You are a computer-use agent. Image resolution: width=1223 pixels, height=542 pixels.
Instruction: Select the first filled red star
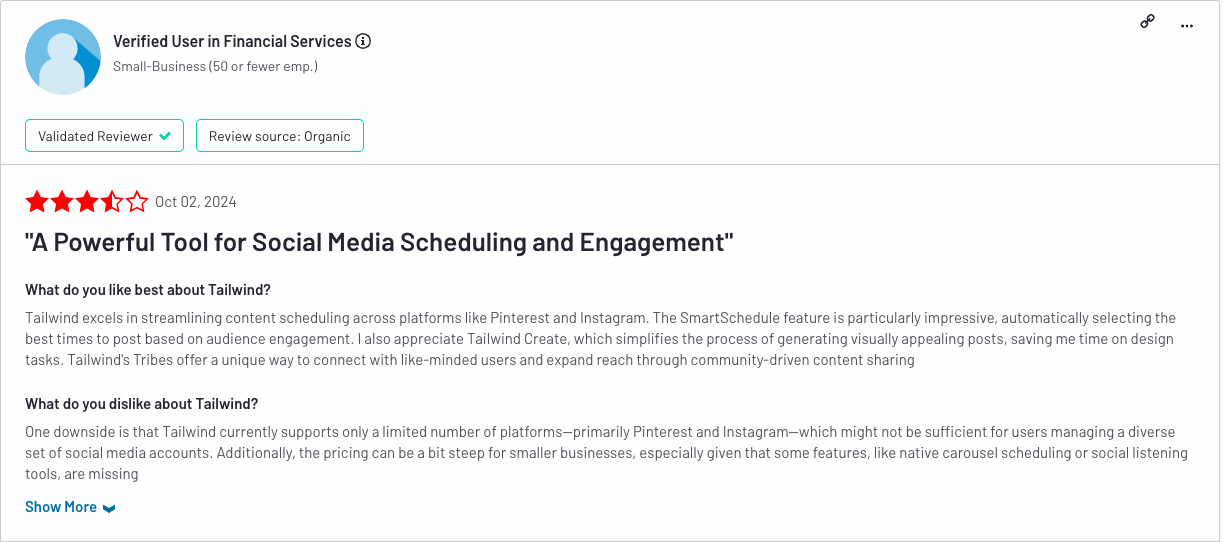tap(37, 202)
